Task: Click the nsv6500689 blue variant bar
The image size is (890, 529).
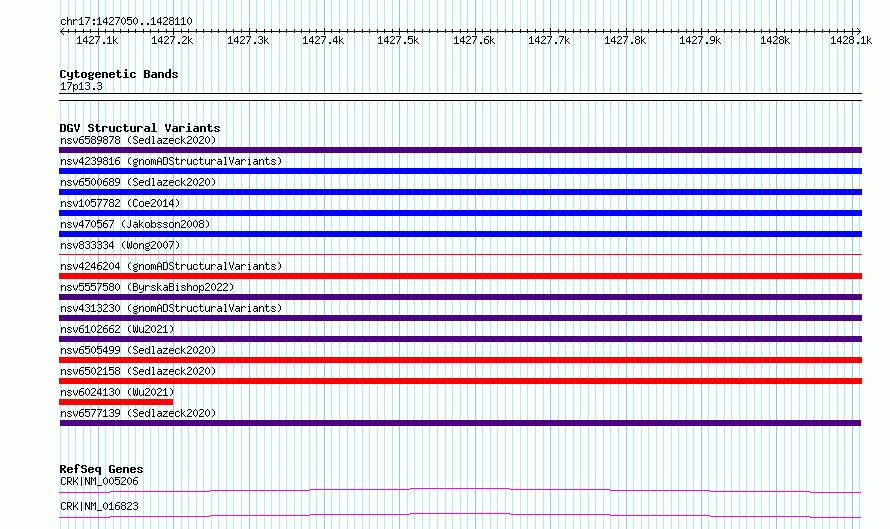Action: point(460,192)
